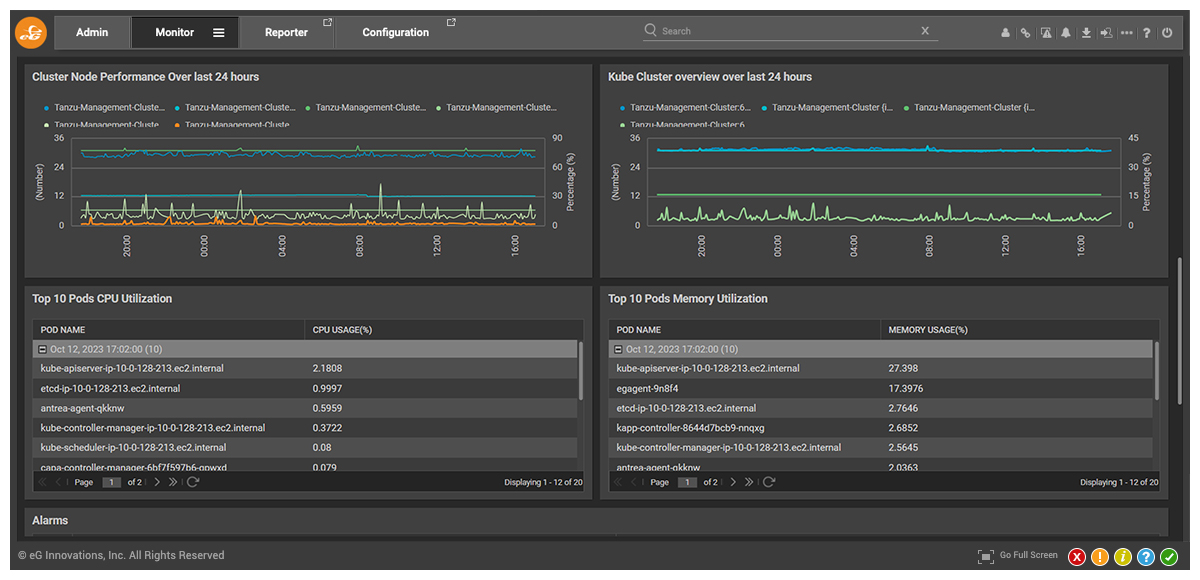Click the 17.3976 memory usage value
Viewport: 1200px width, 580px height.
tap(906, 388)
